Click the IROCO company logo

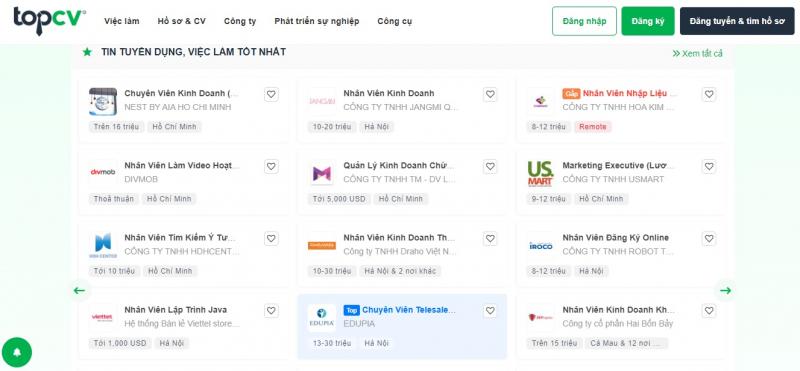540,245
